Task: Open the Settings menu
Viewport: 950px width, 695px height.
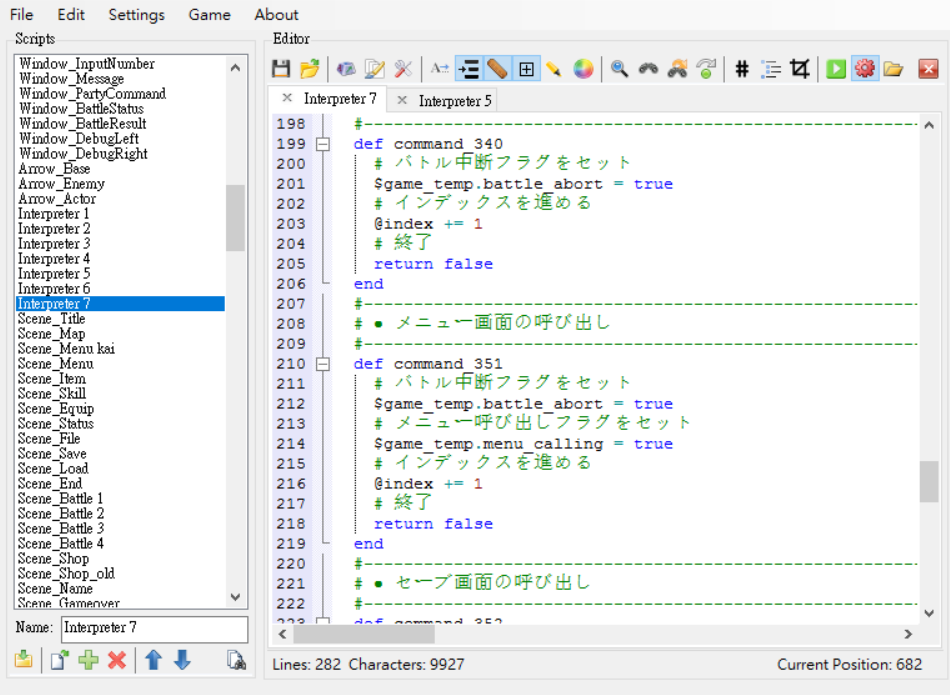Action: tap(136, 15)
